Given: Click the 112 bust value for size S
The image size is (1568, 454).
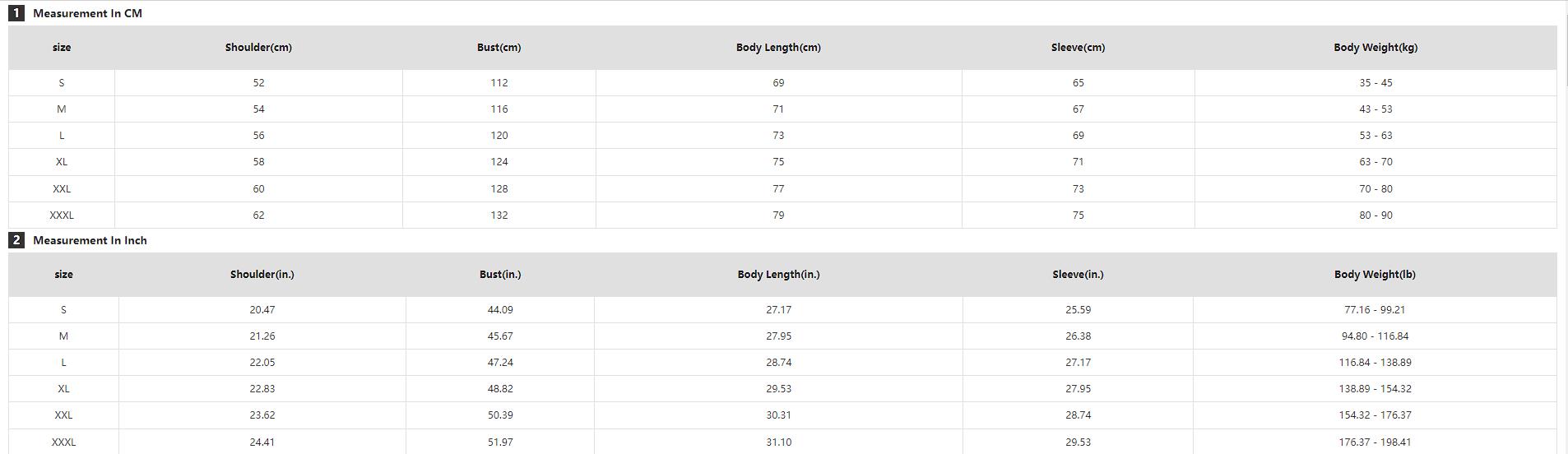Looking at the screenshot, I should (499, 83).
